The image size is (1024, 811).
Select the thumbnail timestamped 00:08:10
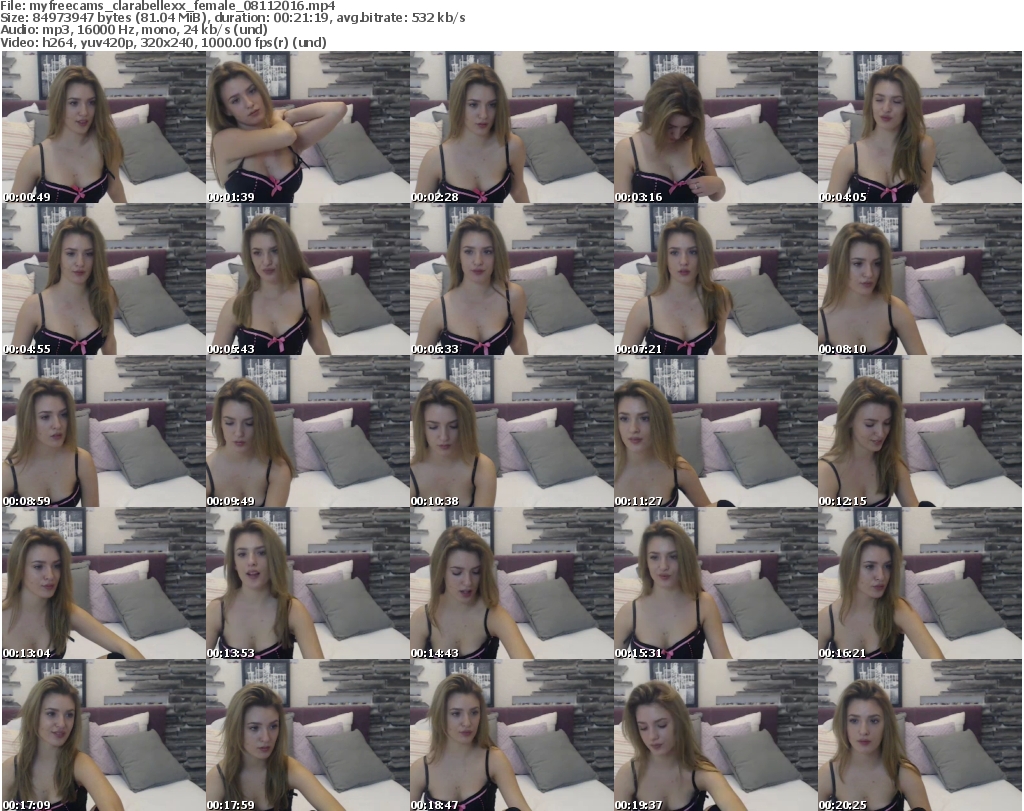click(x=920, y=279)
